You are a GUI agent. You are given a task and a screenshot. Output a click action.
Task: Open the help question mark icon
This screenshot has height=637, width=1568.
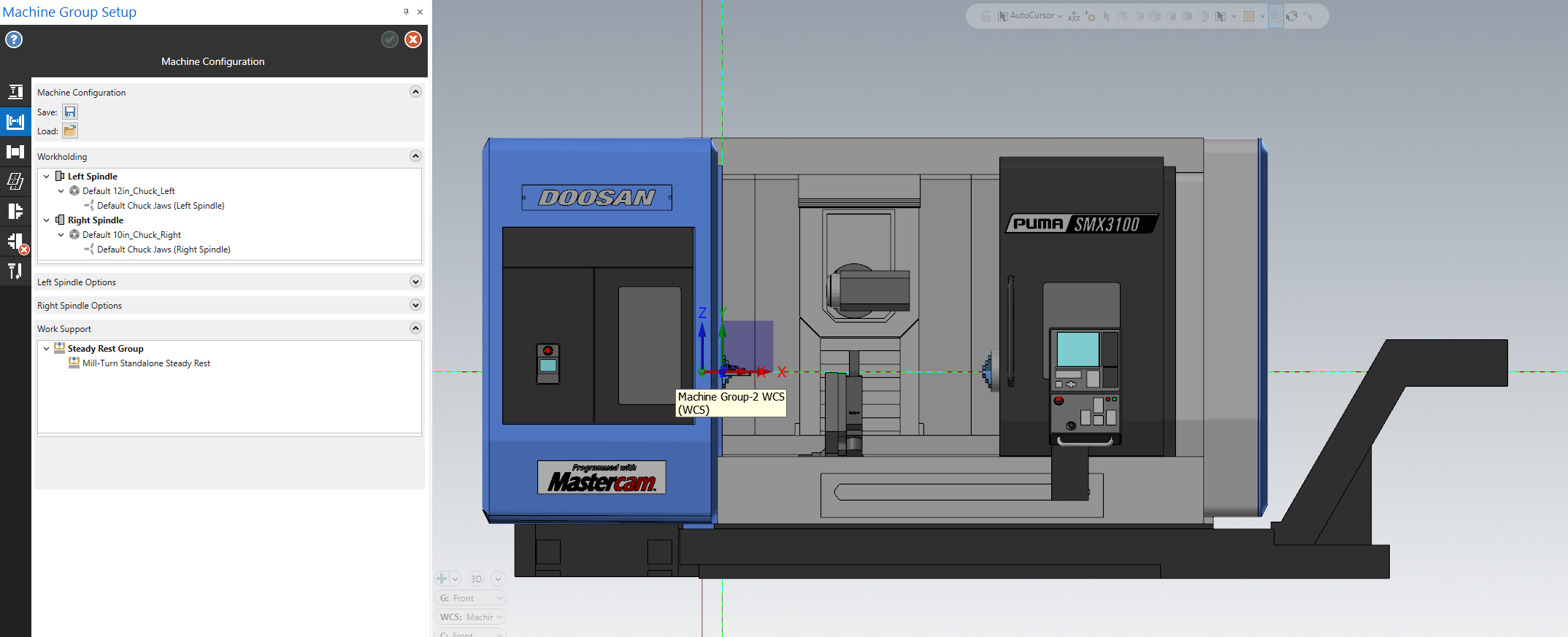click(x=14, y=39)
